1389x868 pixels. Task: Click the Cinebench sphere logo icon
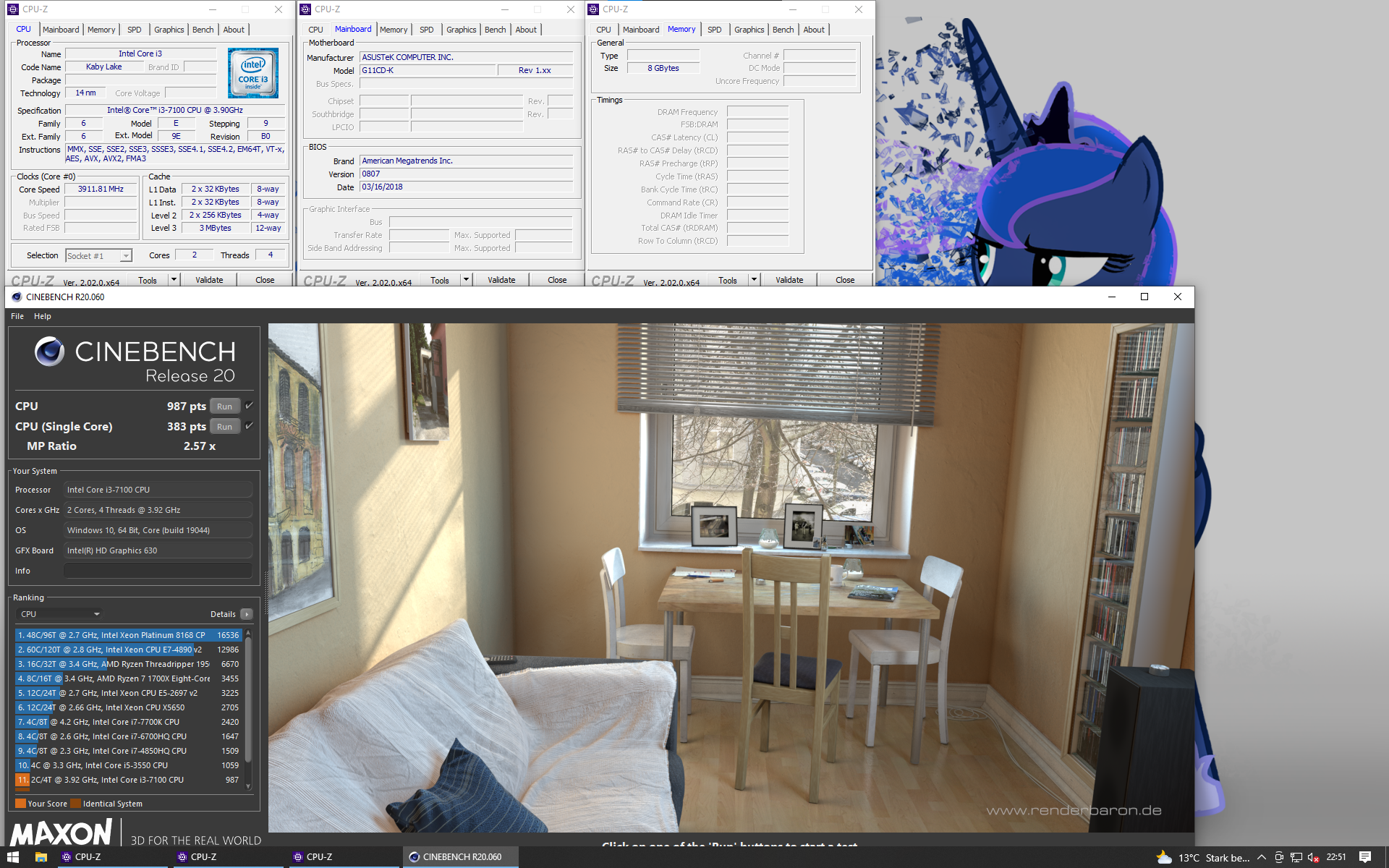[x=49, y=352]
